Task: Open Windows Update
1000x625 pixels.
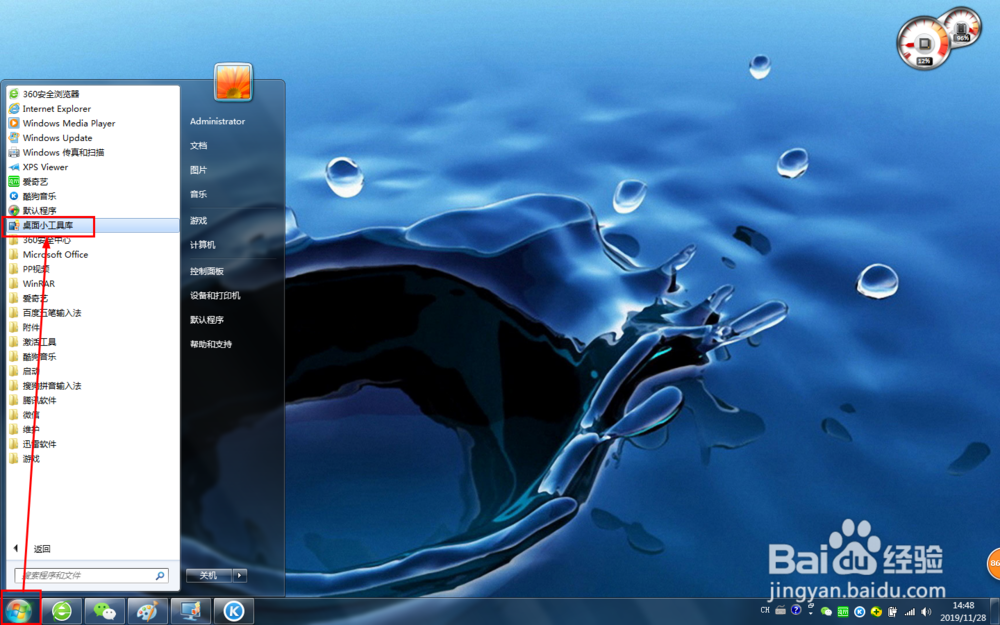Action: click(58, 138)
